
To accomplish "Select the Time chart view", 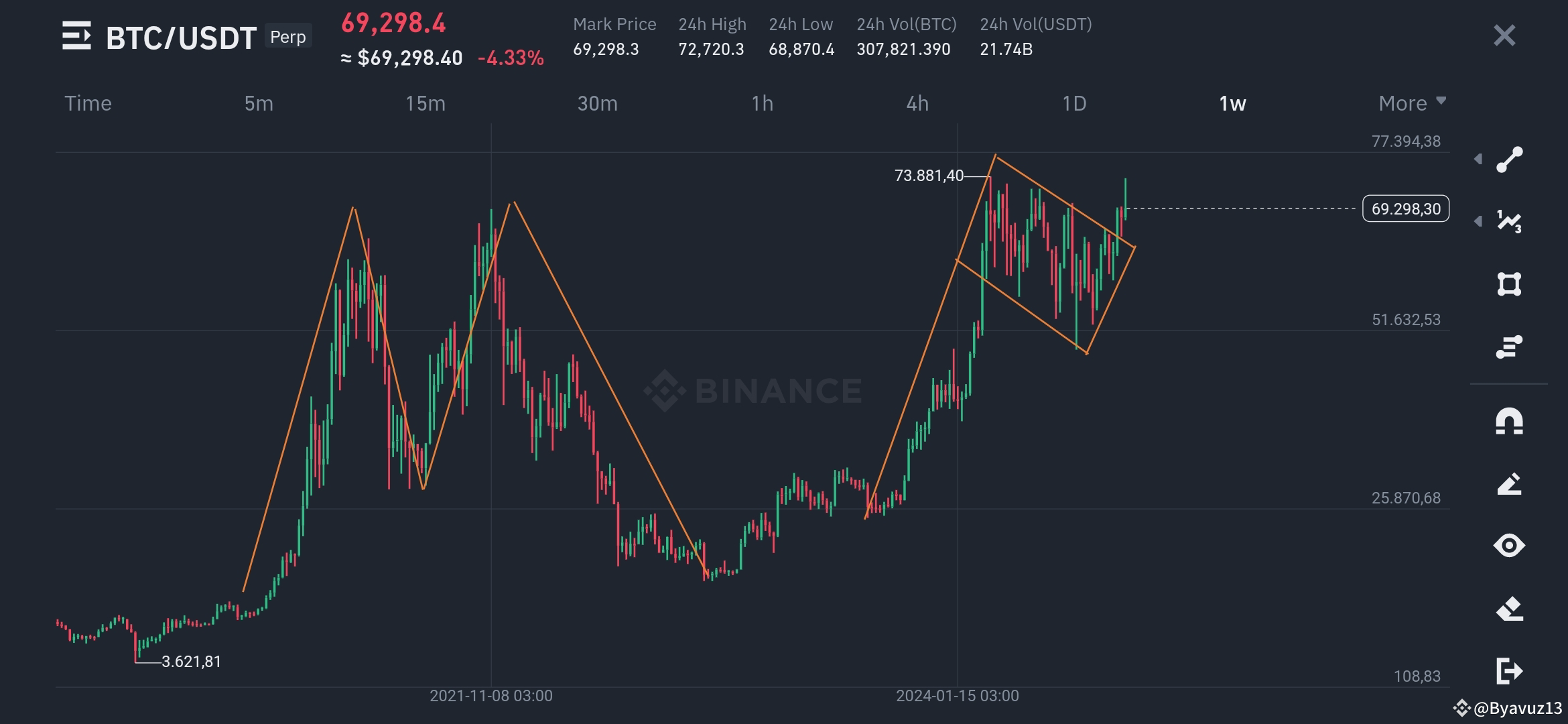I will pos(88,103).
